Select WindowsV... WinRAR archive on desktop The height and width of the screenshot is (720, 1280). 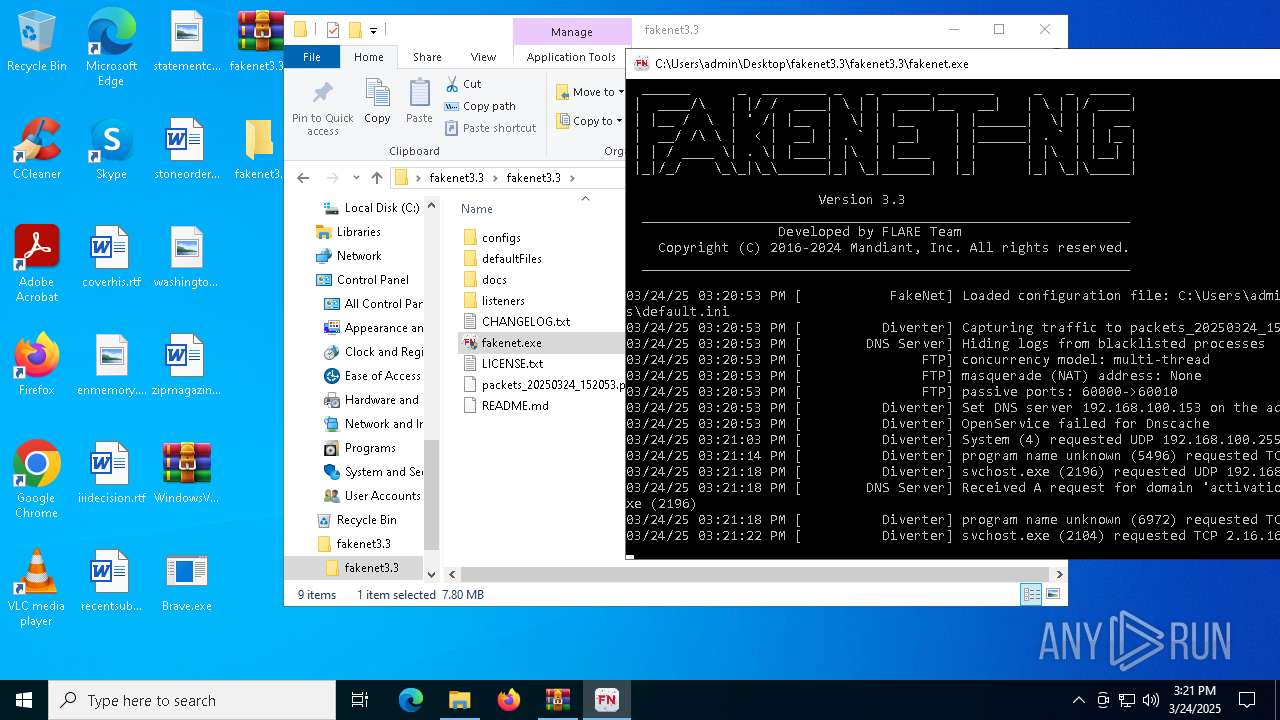tap(186, 473)
